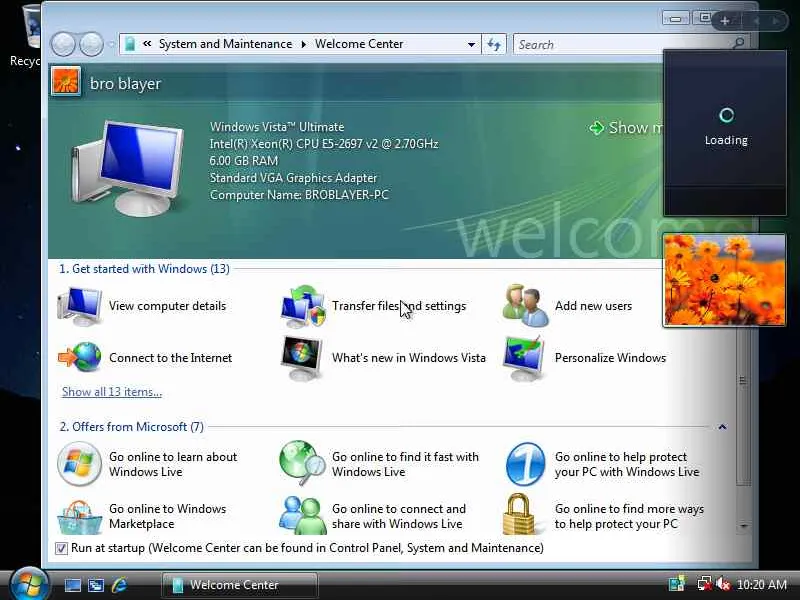Click the search magnifier icon

pyautogui.click(x=738, y=43)
